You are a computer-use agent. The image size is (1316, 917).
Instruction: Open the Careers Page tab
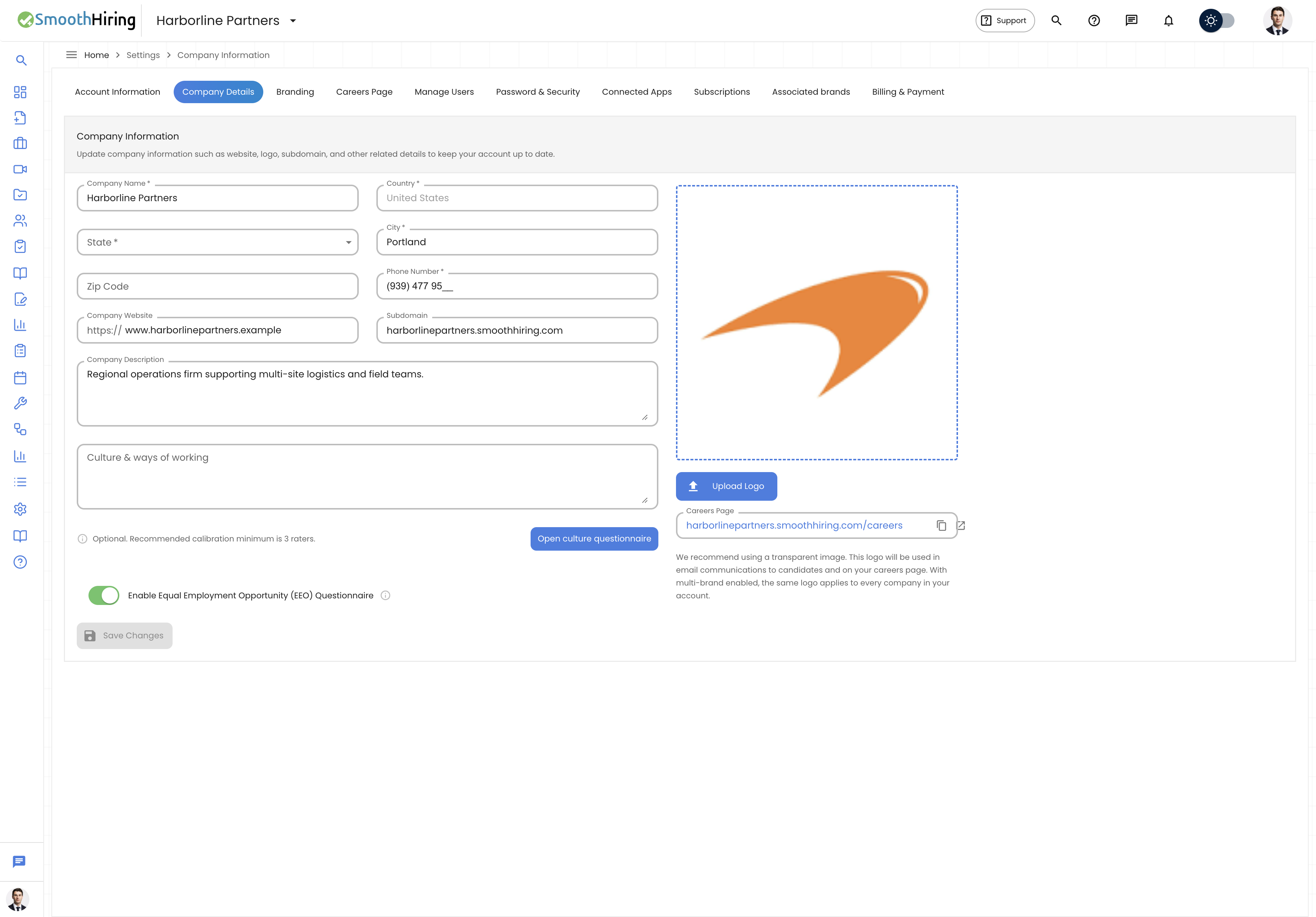point(365,92)
